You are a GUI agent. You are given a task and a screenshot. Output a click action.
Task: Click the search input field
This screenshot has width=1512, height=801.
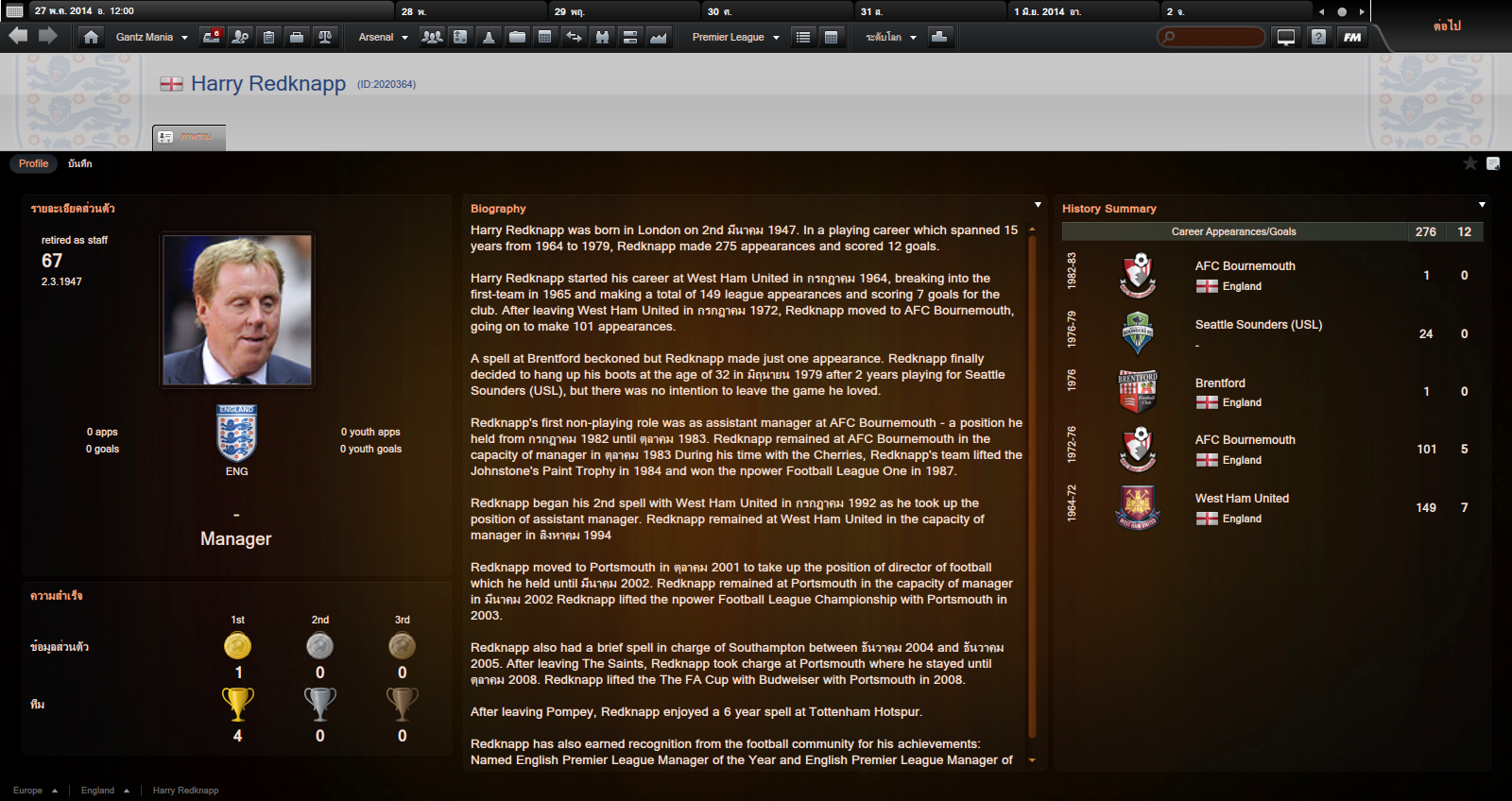1211,37
